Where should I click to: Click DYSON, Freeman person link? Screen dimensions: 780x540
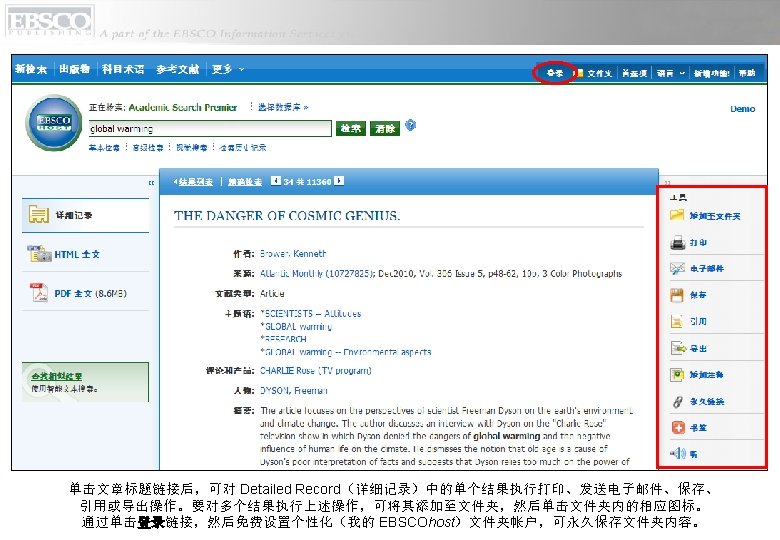(x=293, y=391)
